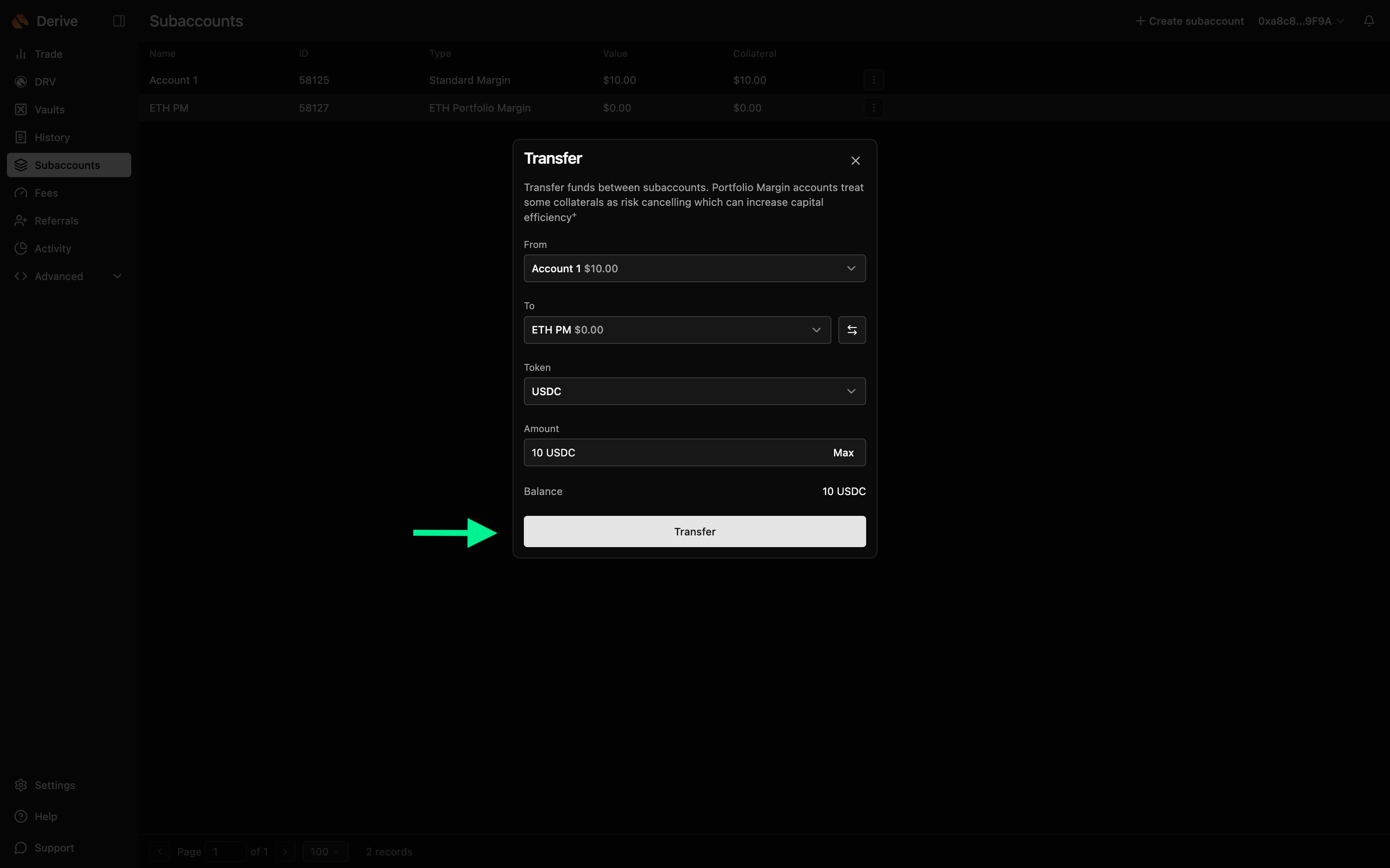This screenshot has width=1390, height=868.
Task: Expand the Token USDC dropdown
Action: 694,392
